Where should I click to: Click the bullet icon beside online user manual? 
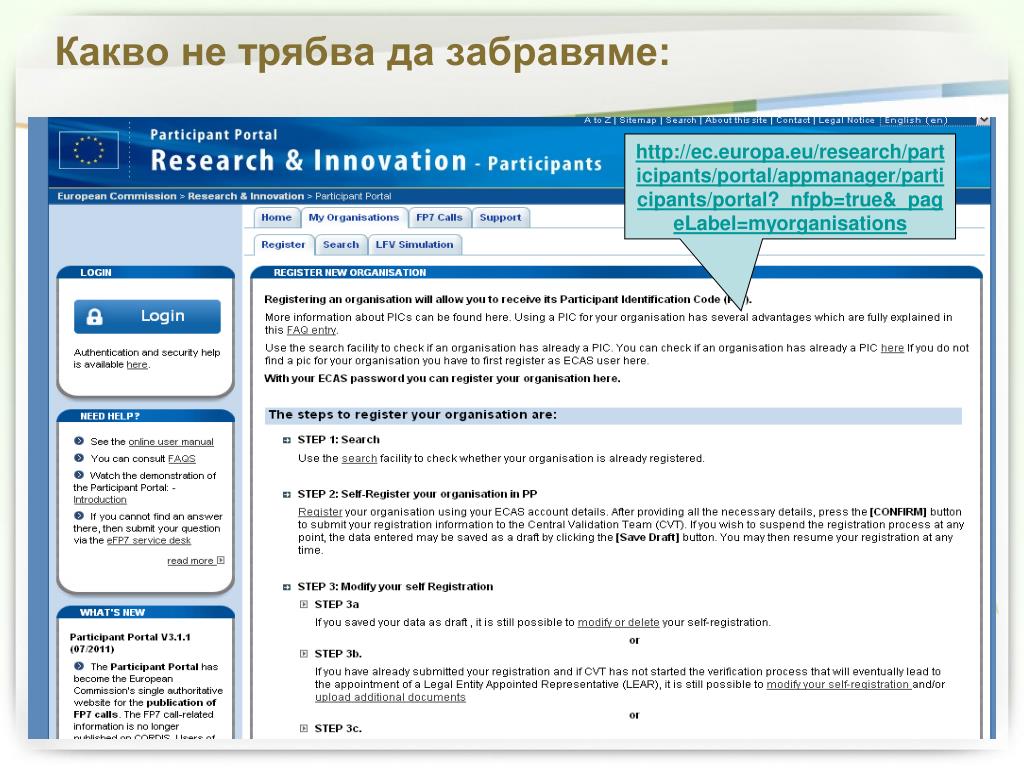click(x=79, y=441)
